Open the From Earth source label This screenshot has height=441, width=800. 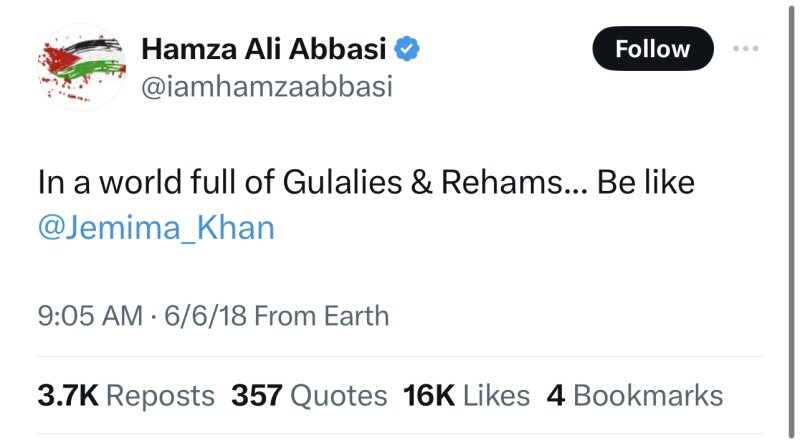322,317
